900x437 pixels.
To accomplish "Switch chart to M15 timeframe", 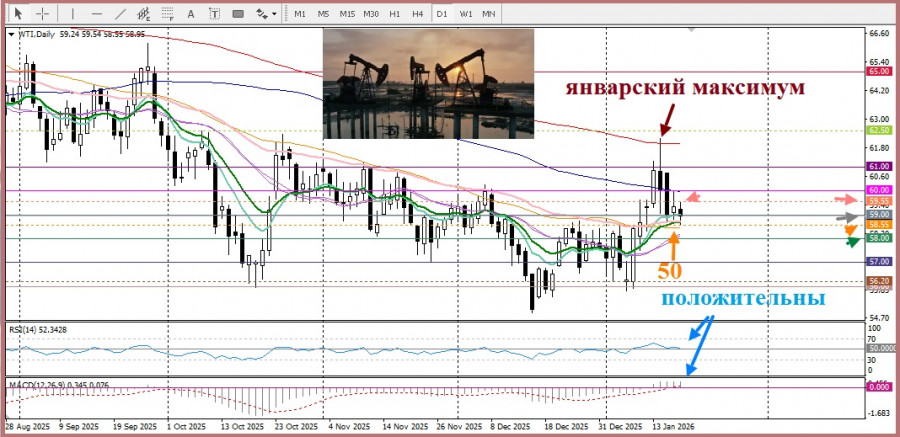I will coord(347,13).
